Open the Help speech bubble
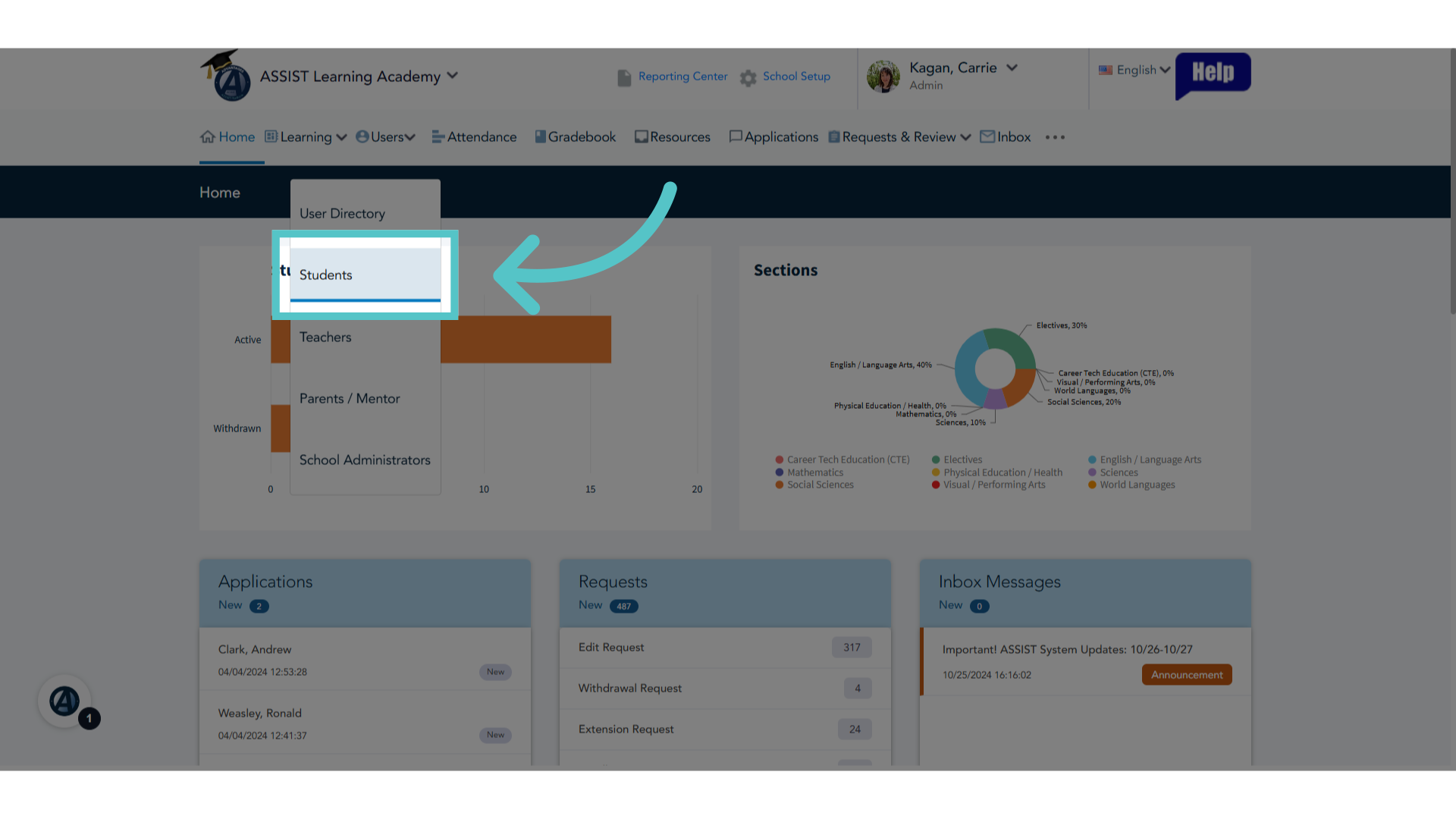 [x=1213, y=74]
